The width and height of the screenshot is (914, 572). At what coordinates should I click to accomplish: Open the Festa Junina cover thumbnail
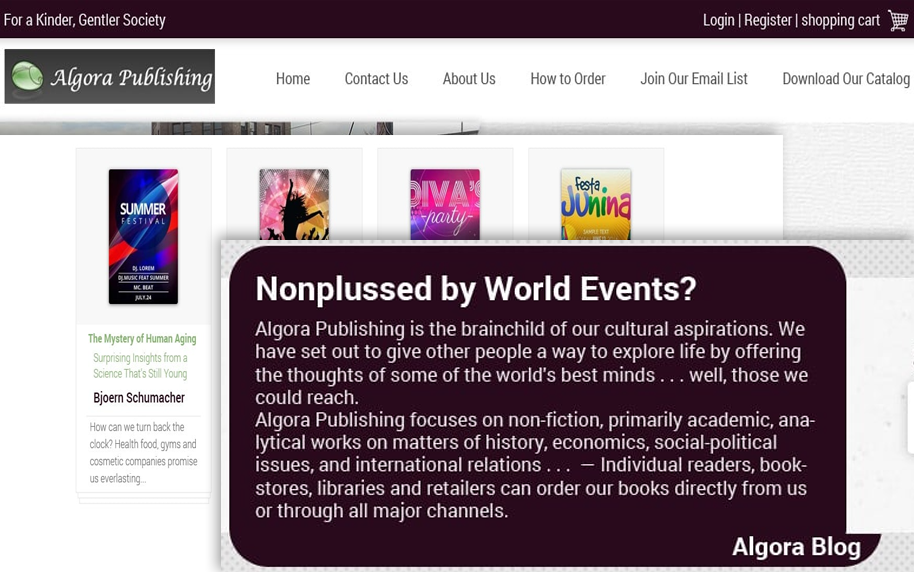pos(596,205)
